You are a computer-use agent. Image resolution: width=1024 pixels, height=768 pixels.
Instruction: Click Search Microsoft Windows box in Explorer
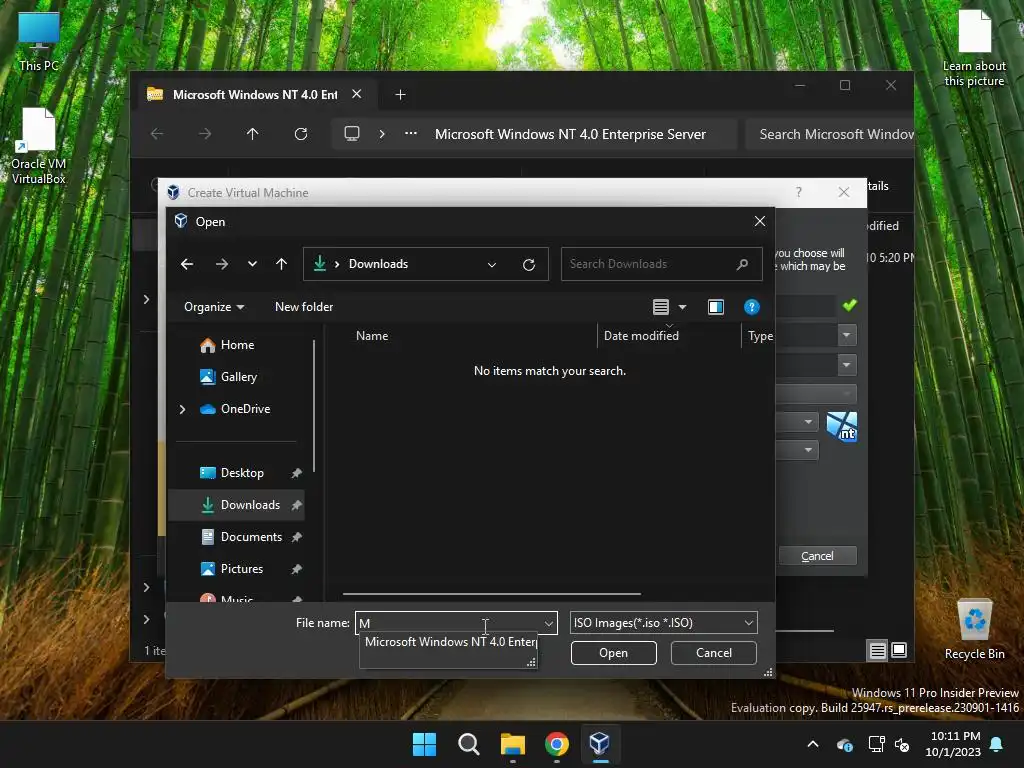[829, 134]
